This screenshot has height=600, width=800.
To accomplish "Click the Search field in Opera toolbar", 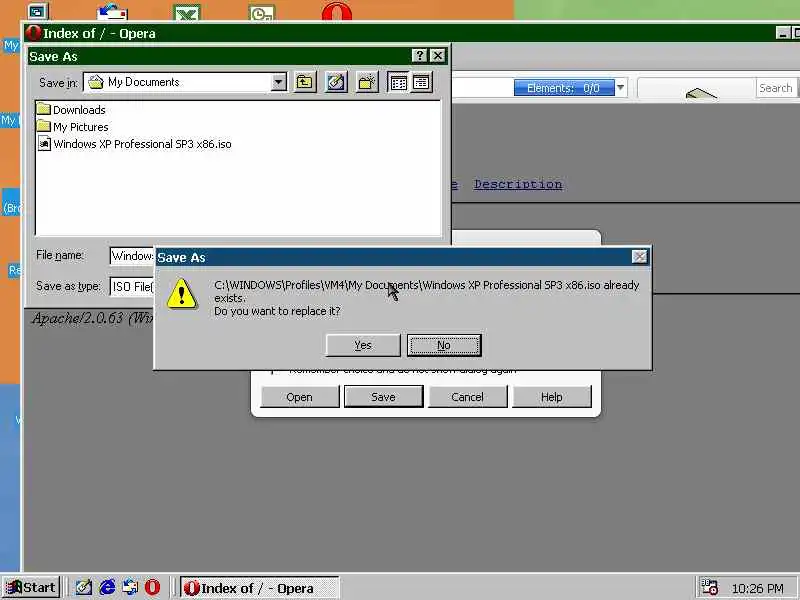I will coord(776,88).
